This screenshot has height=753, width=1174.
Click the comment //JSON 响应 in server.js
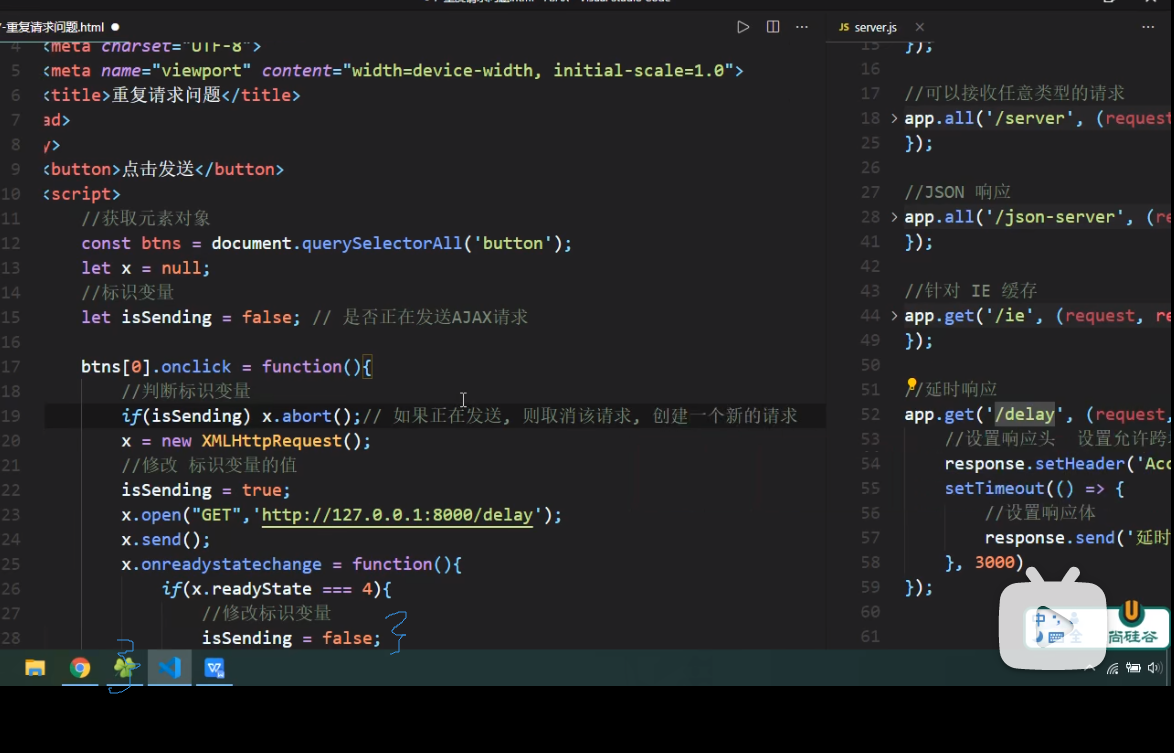tap(958, 192)
